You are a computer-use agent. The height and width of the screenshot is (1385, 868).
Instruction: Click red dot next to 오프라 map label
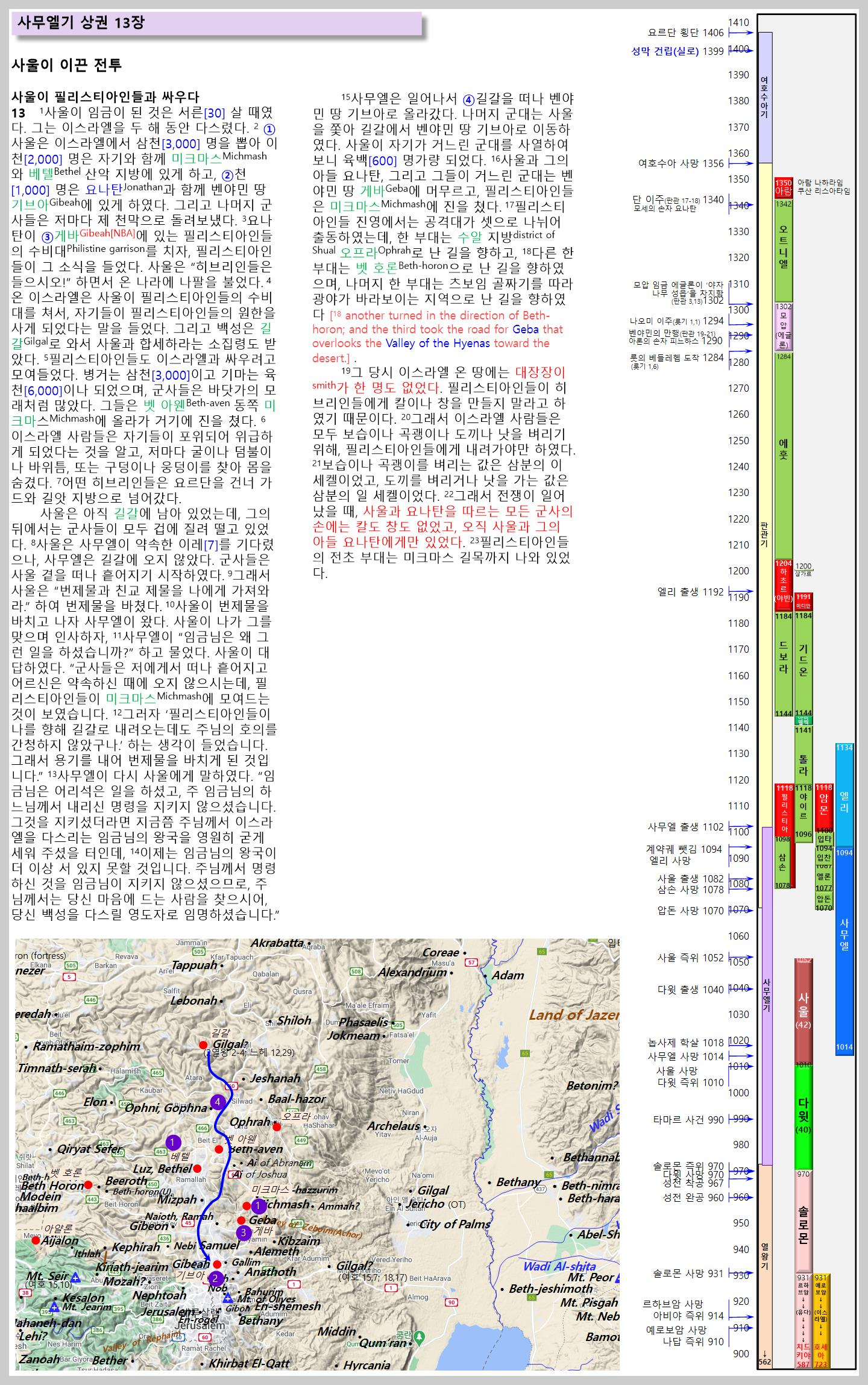click(277, 1126)
